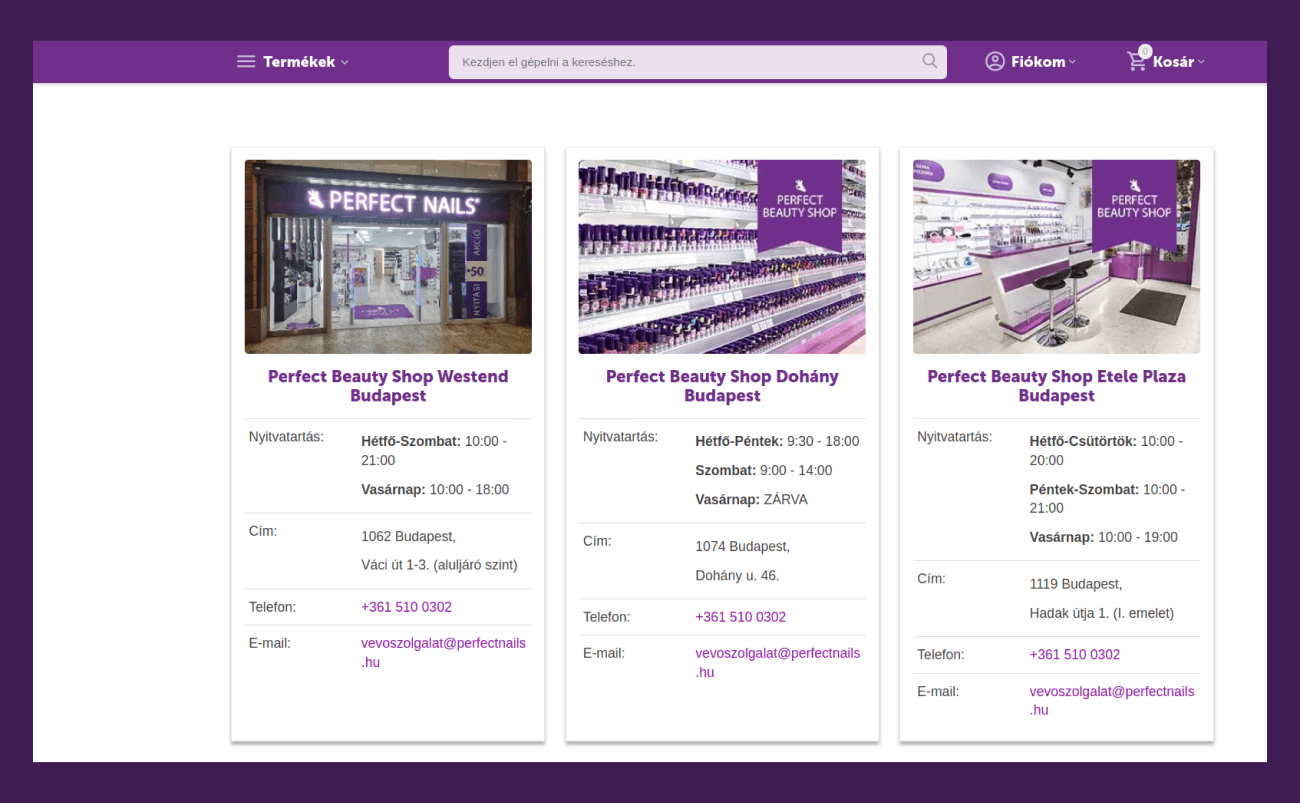Select the Westend address line 'Váci út 1-3. (aluljáró szint)'
Screen dimensions: 1300x803
point(439,565)
